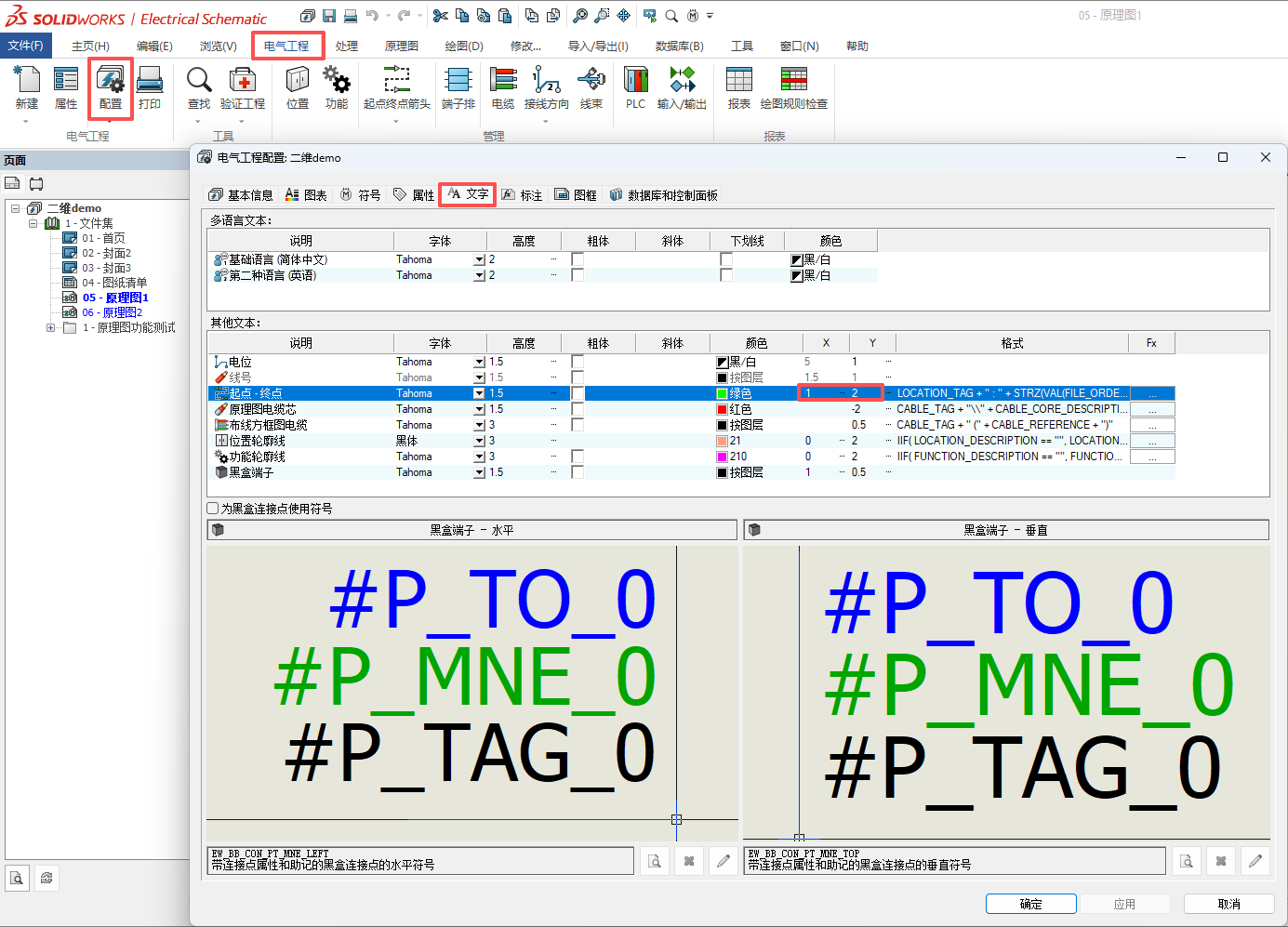Screen dimensions: 1288x927
Task: Open the 端子排 terminal strip tool
Action: click(x=458, y=88)
